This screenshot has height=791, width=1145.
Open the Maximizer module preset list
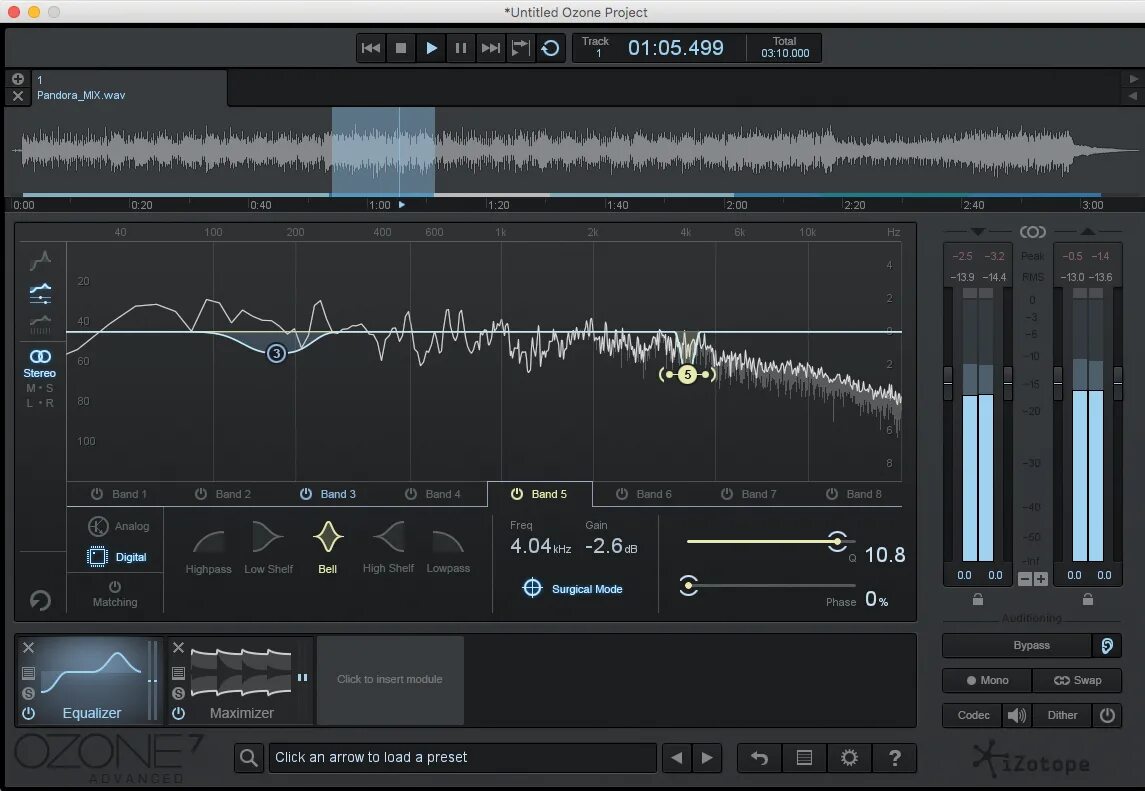coord(178,673)
